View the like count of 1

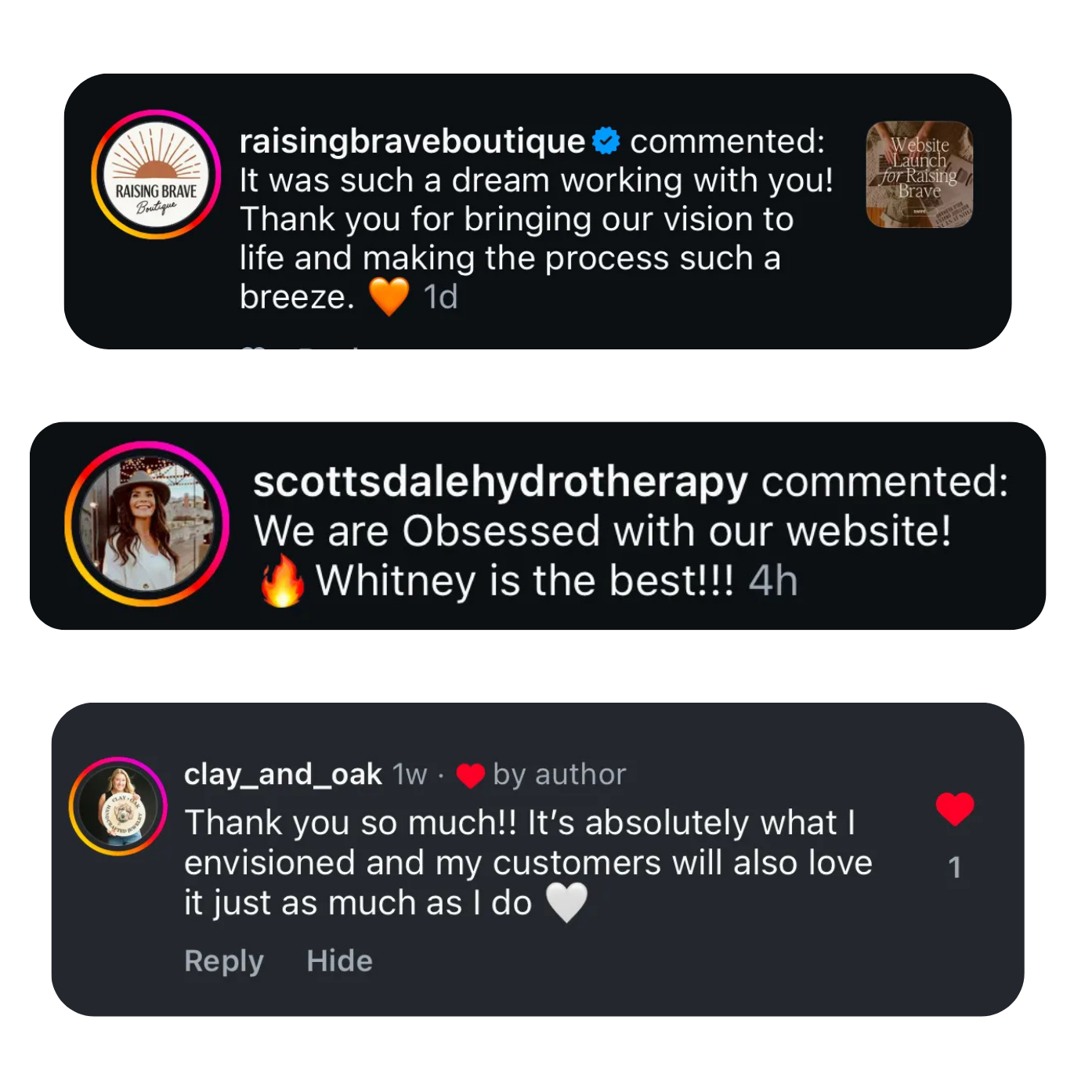(954, 867)
